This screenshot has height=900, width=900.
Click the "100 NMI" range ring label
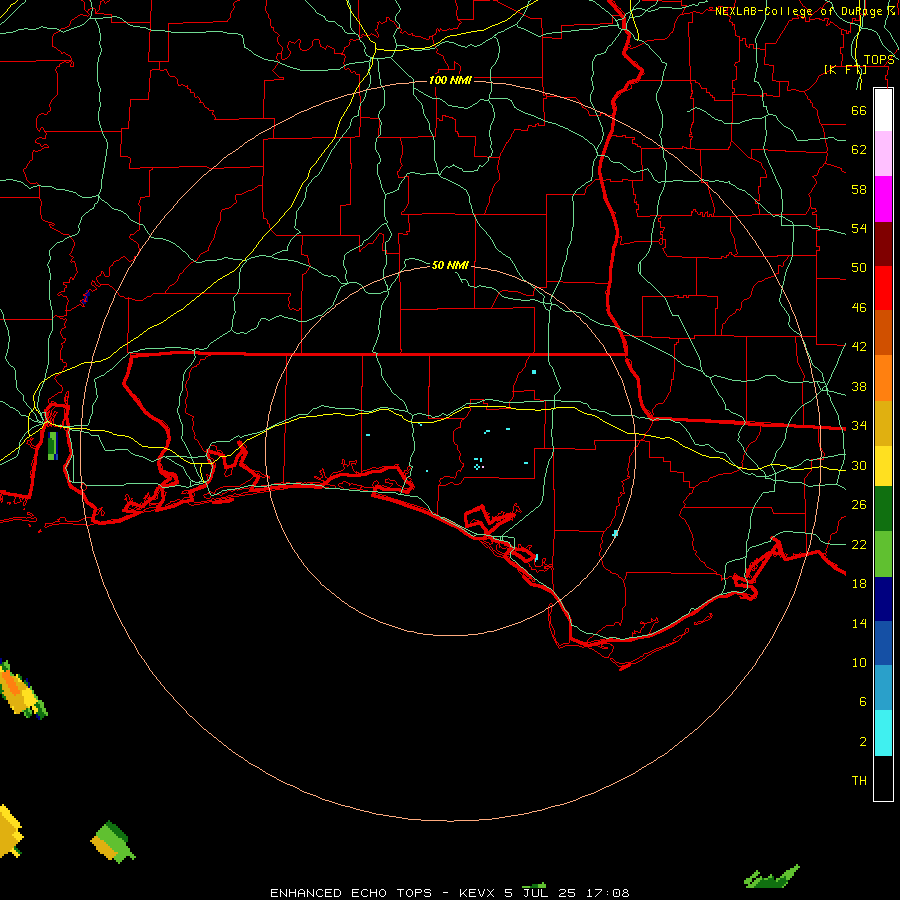(x=450, y=80)
